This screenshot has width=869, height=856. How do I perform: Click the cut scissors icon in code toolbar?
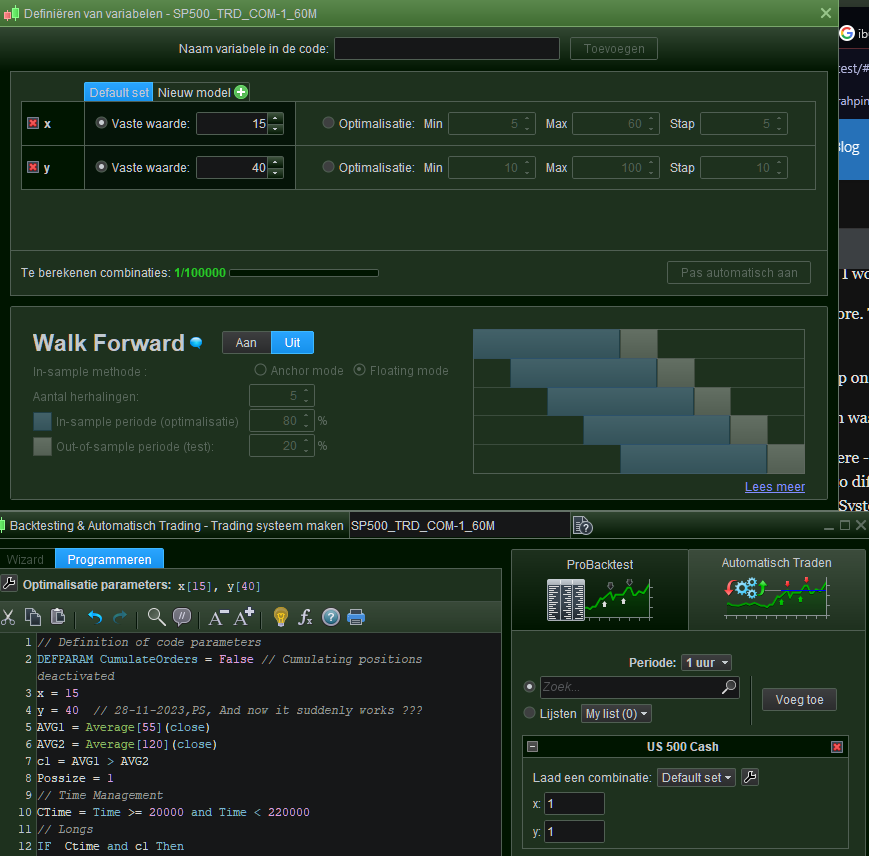9,617
